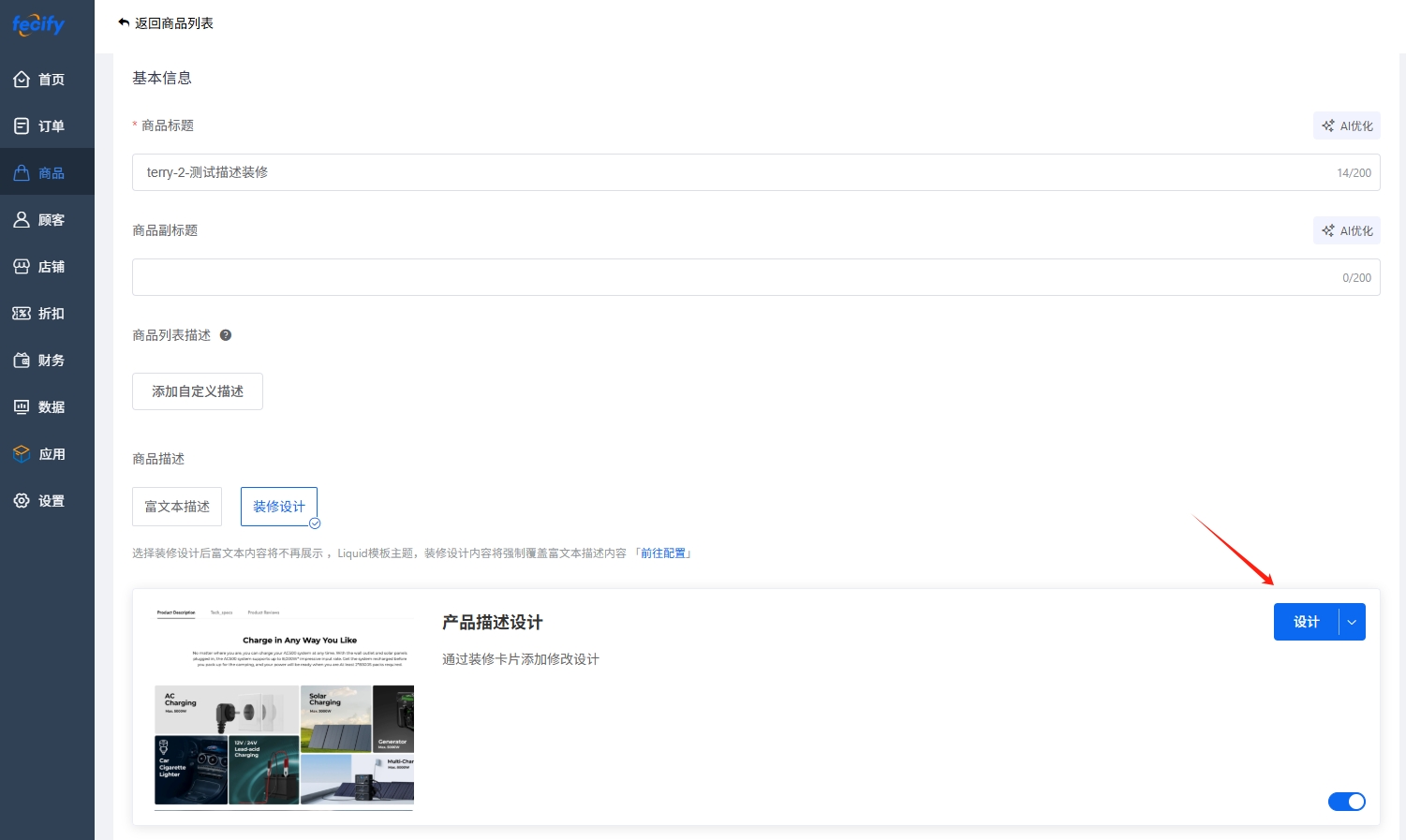
Task: Click the discount coupon icon
Action: [22, 314]
